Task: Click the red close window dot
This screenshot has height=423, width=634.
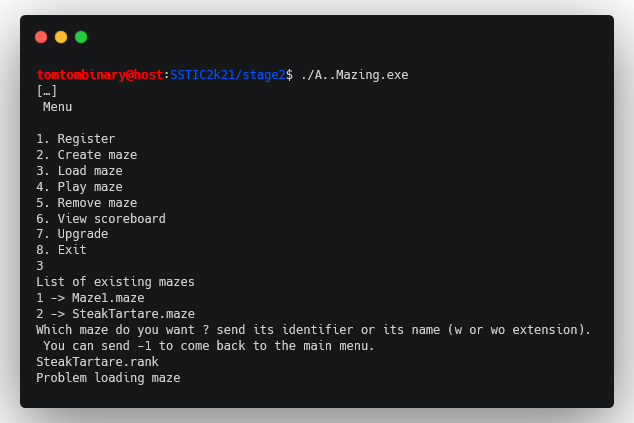Action: tap(41, 37)
